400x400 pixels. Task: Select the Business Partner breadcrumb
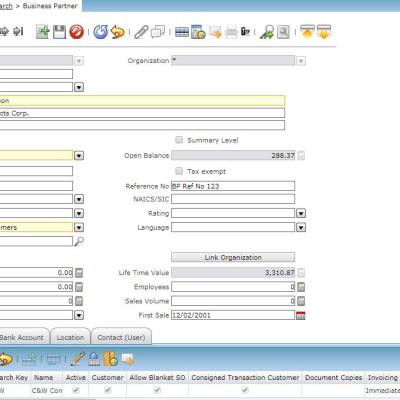point(50,6)
